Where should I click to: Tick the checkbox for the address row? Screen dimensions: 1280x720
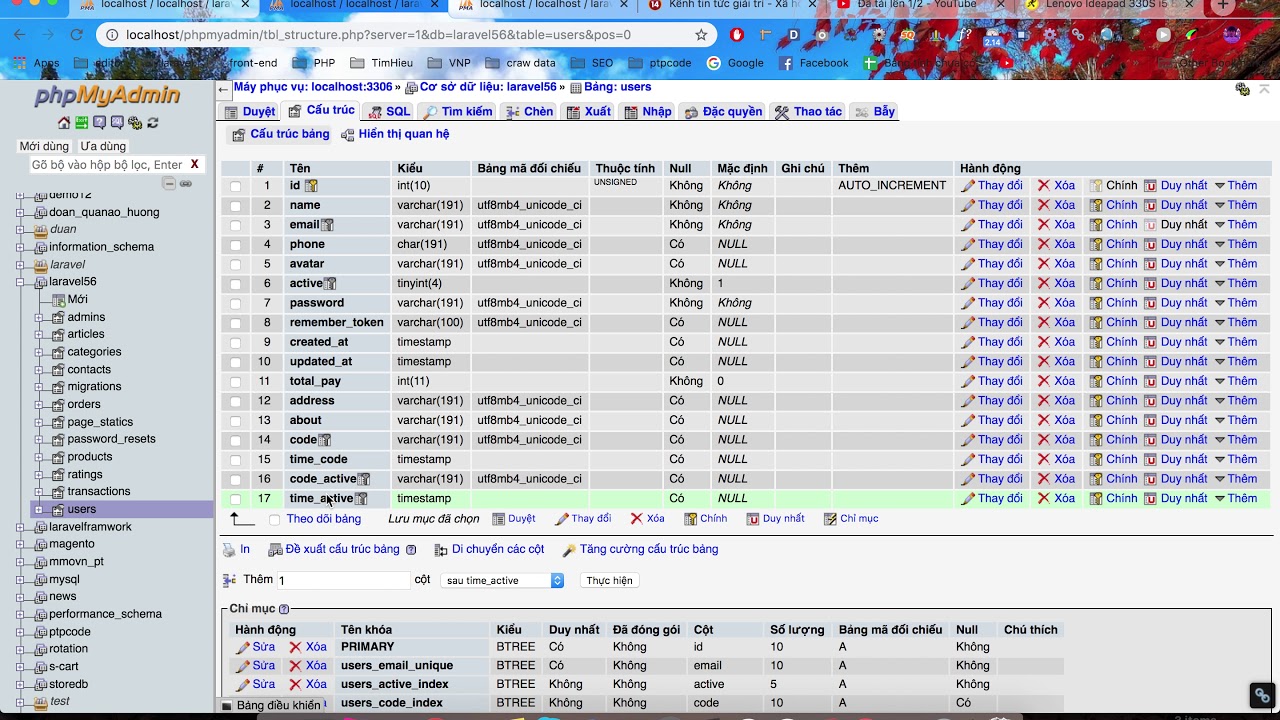[x=235, y=401]
